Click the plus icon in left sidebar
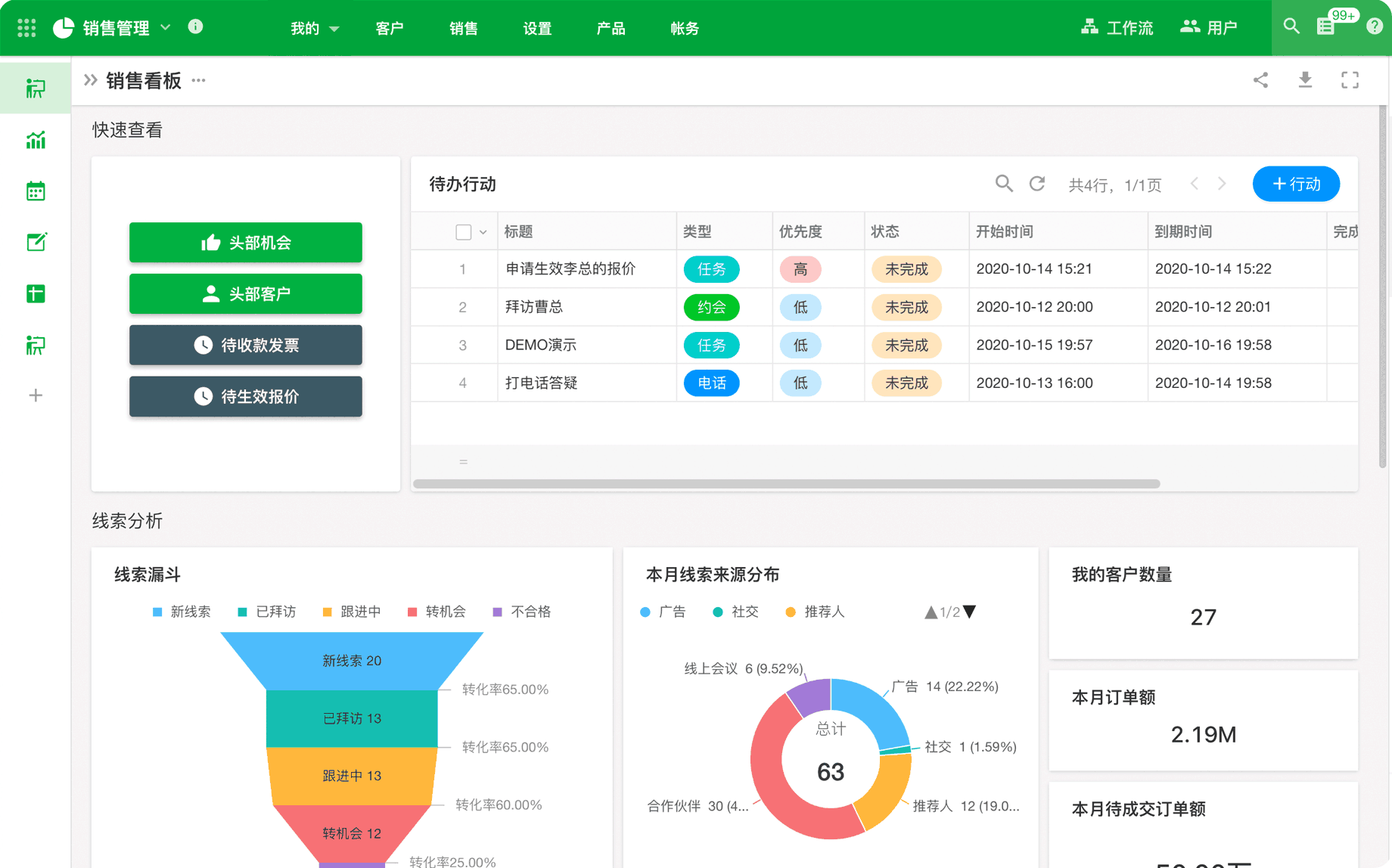 click(36, 395)
